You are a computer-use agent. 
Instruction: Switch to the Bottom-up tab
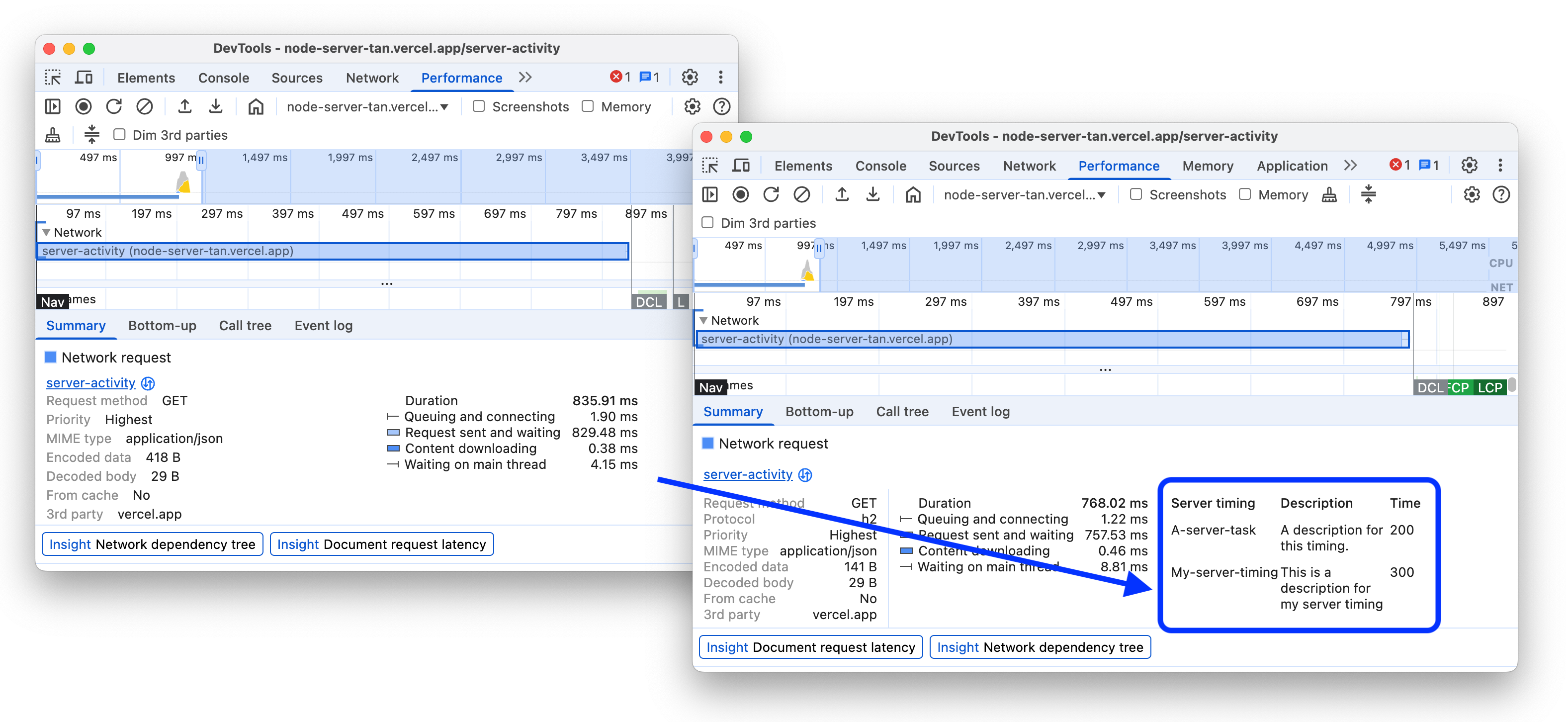[819, 412]
